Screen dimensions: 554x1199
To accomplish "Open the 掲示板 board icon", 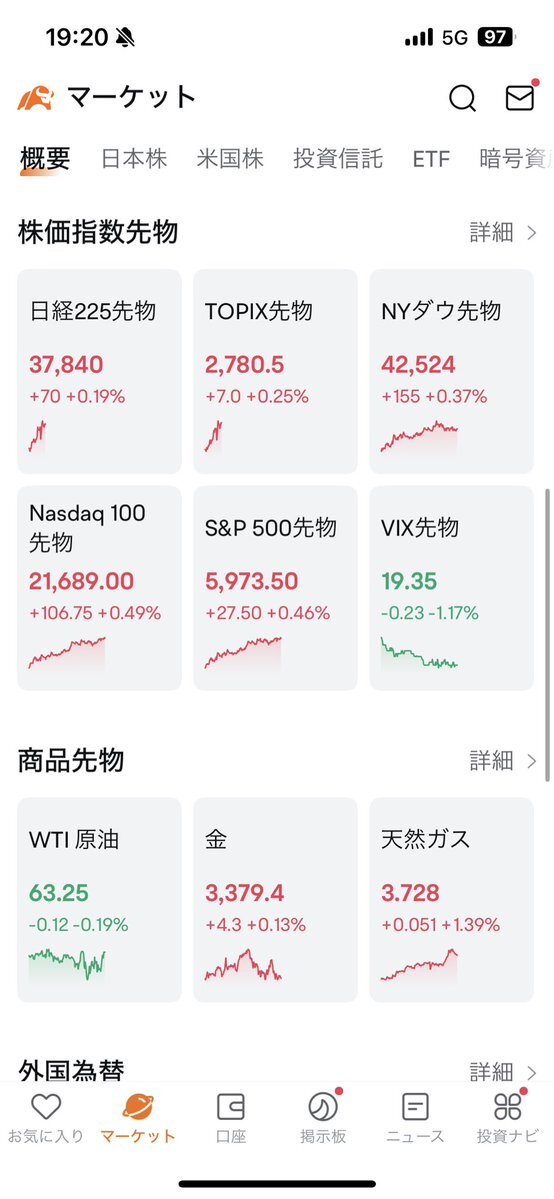I will pyautogui.click(x=322, y=1106).
